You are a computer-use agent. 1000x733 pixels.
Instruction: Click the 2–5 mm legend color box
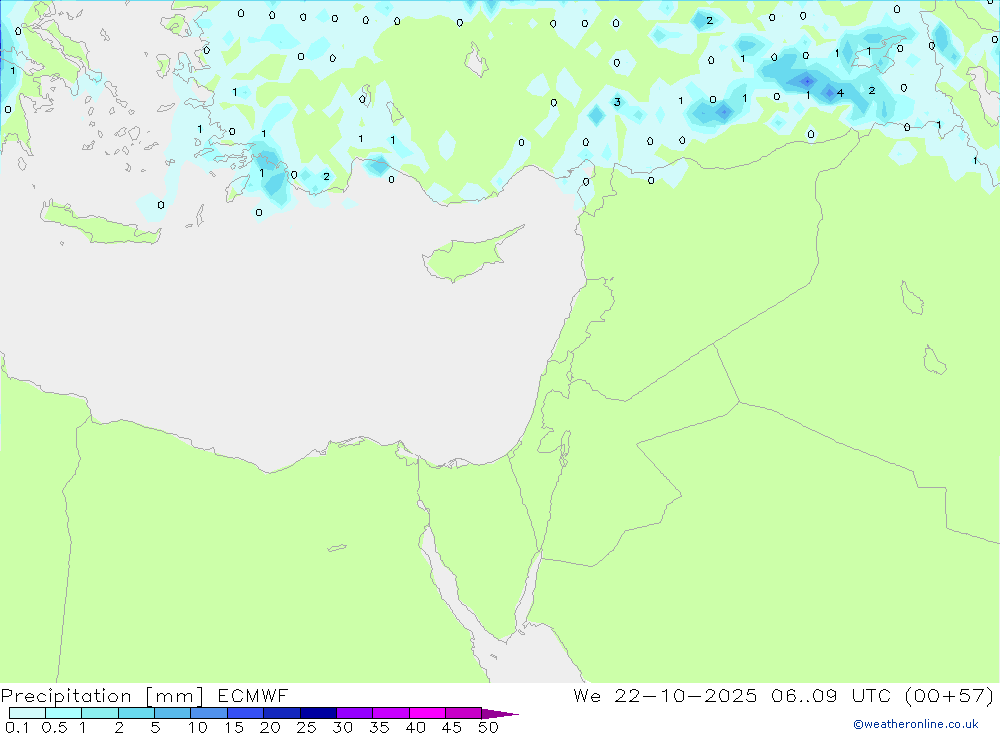(x=136, y=713)
